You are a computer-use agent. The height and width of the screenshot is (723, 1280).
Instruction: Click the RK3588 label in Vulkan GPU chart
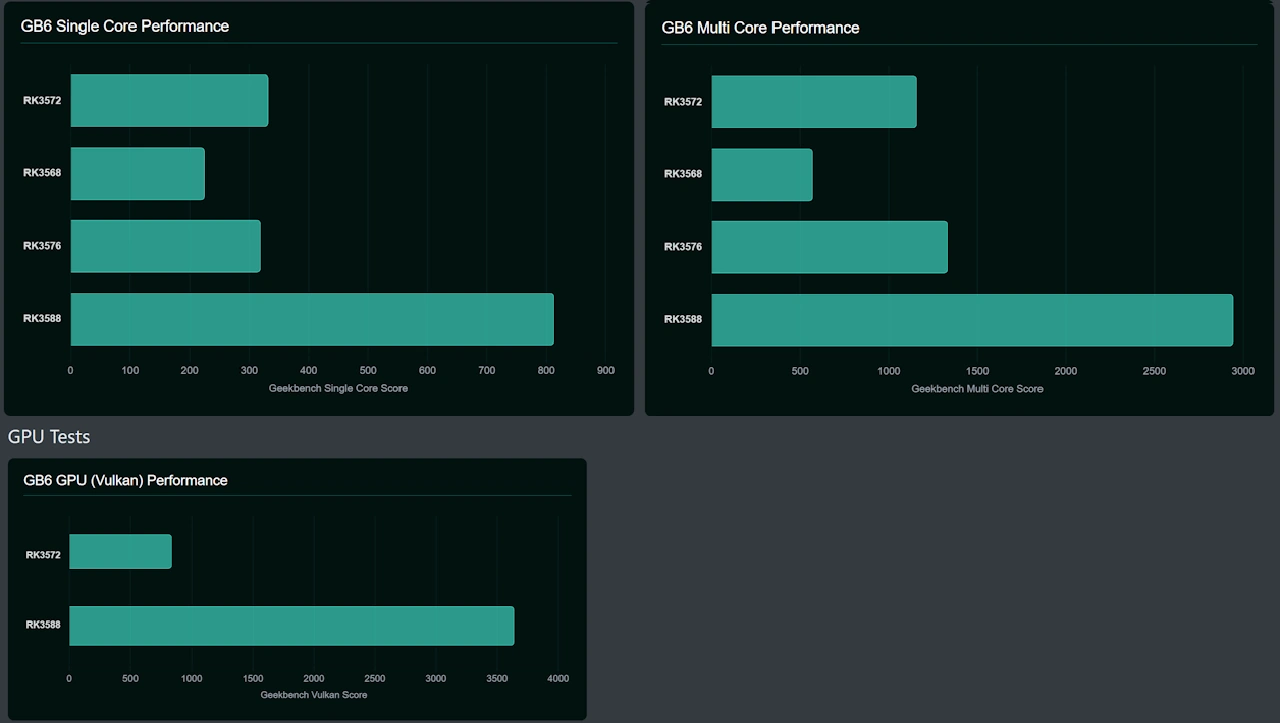coord(43,625)
